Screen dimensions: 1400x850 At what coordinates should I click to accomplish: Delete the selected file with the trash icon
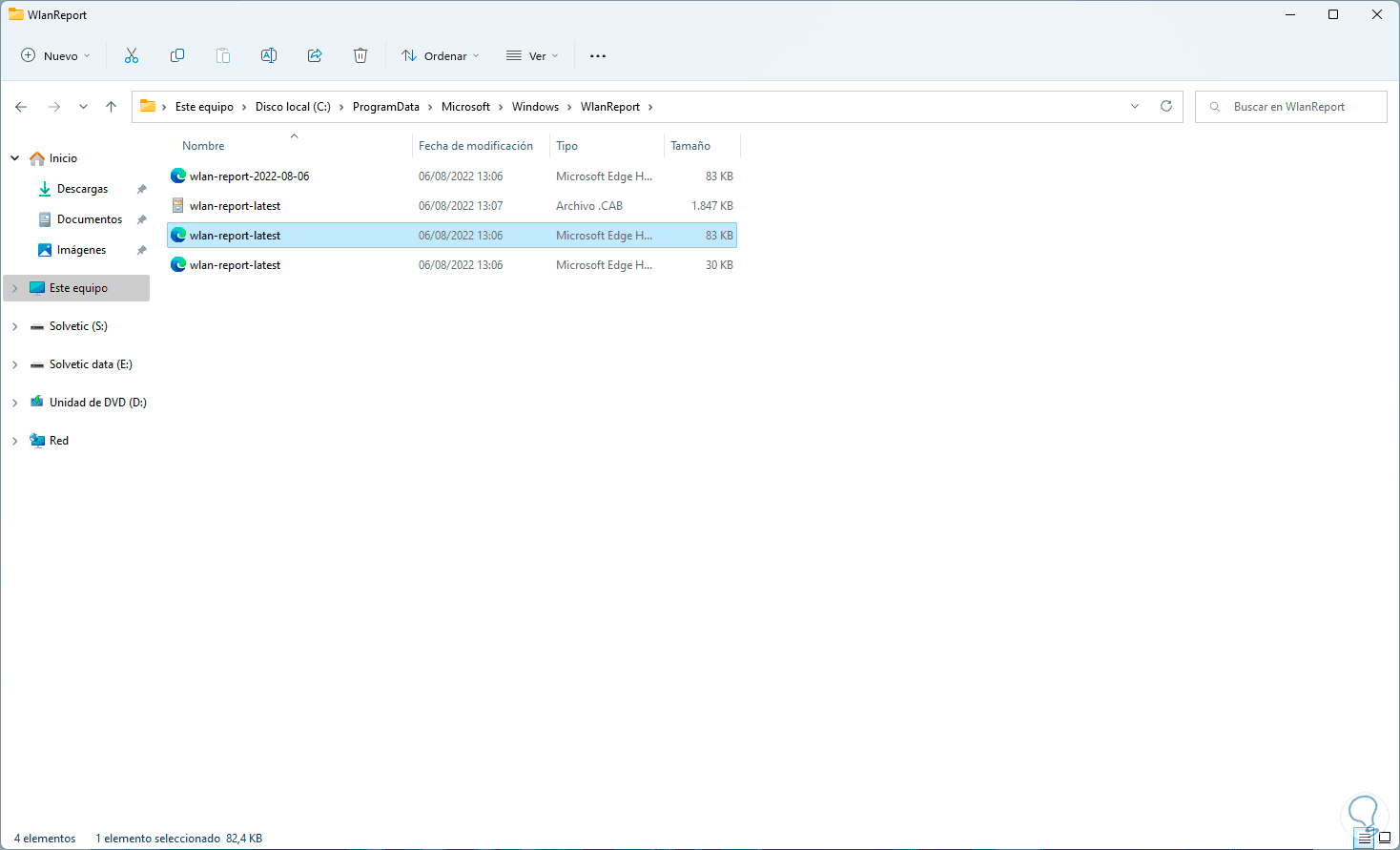360,56
